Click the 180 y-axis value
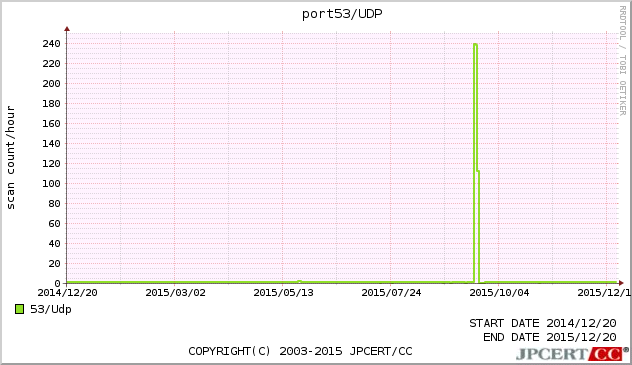This screenshot has height=365, width=632. click(52, 104)
